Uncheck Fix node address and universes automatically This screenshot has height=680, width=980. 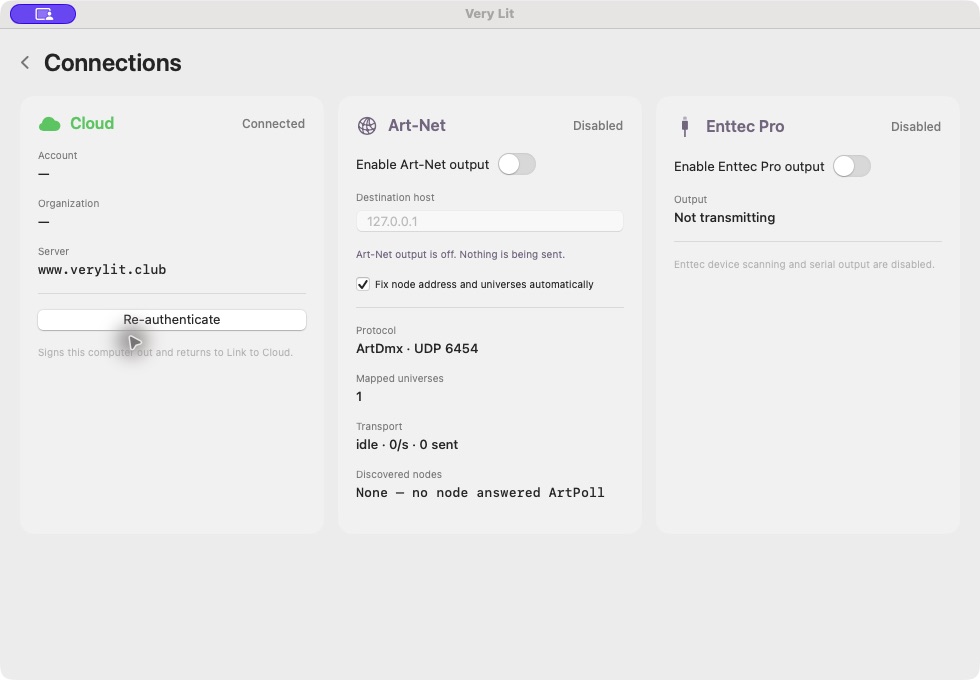pos(362,284)
